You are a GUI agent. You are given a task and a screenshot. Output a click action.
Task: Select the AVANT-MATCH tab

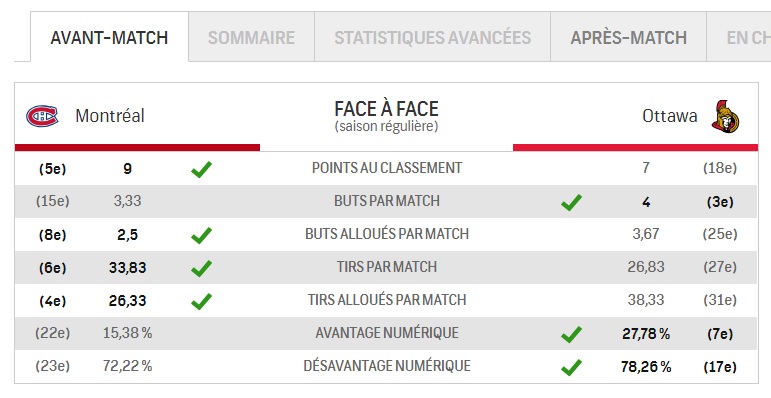[109, 37]
